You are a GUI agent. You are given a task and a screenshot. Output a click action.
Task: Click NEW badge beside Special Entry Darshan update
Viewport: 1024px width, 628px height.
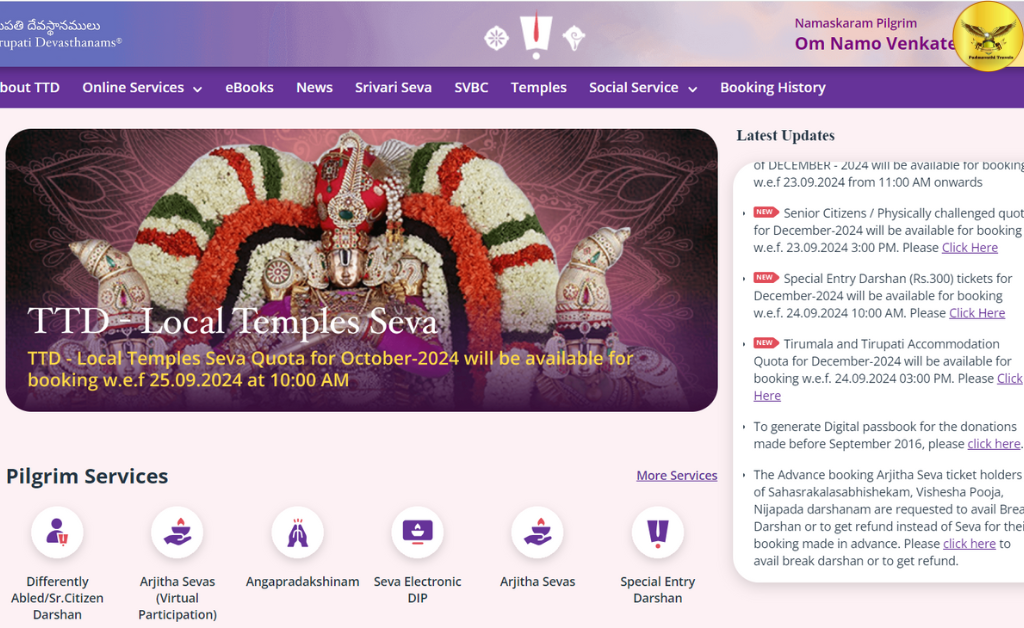[765, 277]
